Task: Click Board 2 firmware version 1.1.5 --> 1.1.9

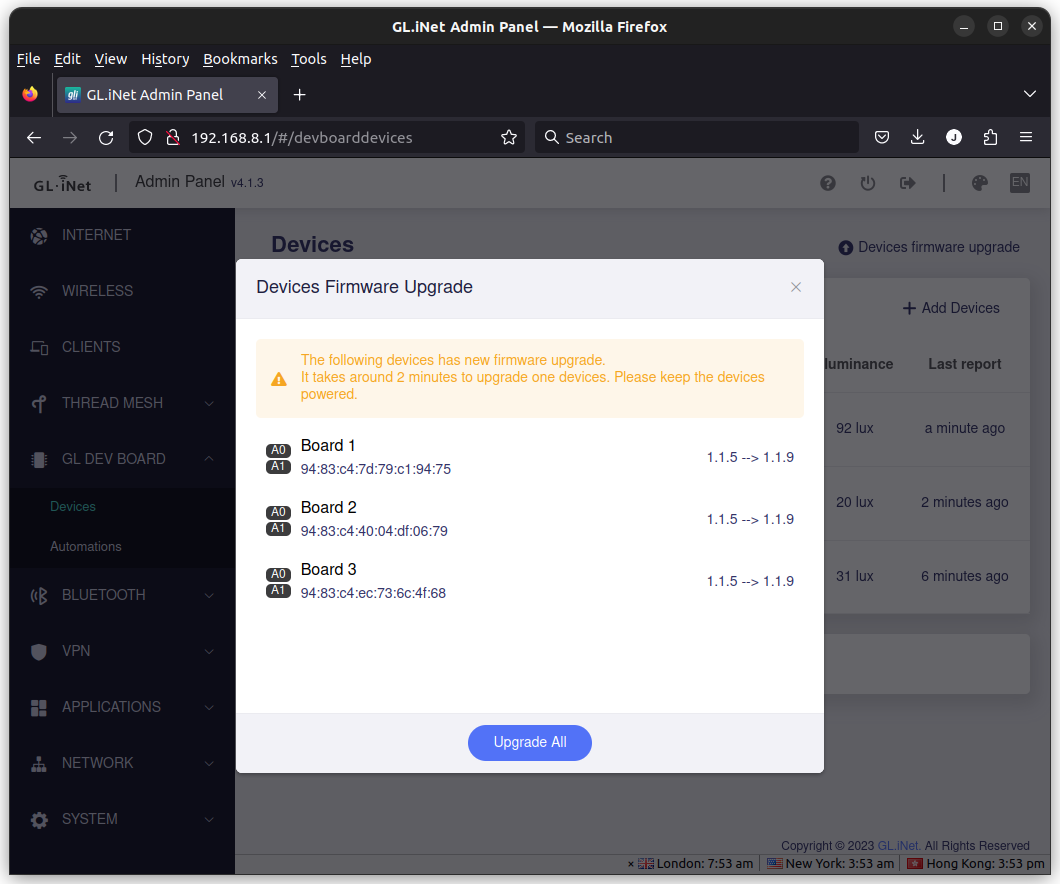Action: coord(750,520)
